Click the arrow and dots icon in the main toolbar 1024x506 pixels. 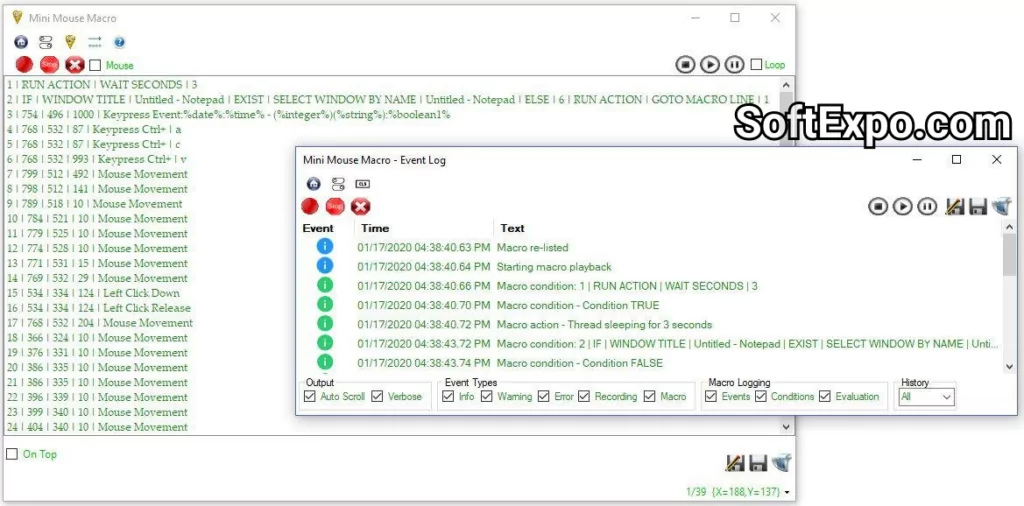(x=95, y=42)
